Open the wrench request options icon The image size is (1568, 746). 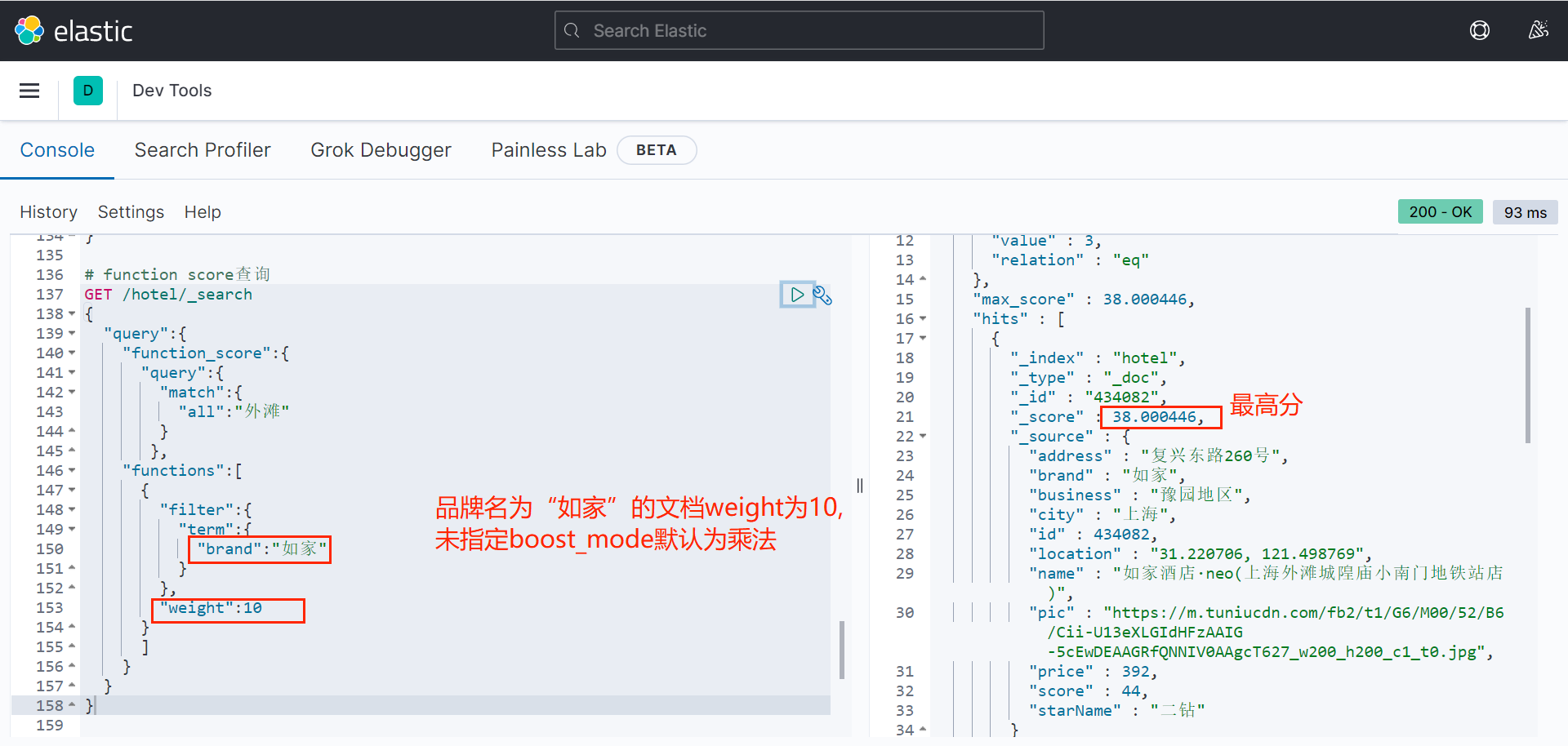pyautogui.click(x=822, y=295)
